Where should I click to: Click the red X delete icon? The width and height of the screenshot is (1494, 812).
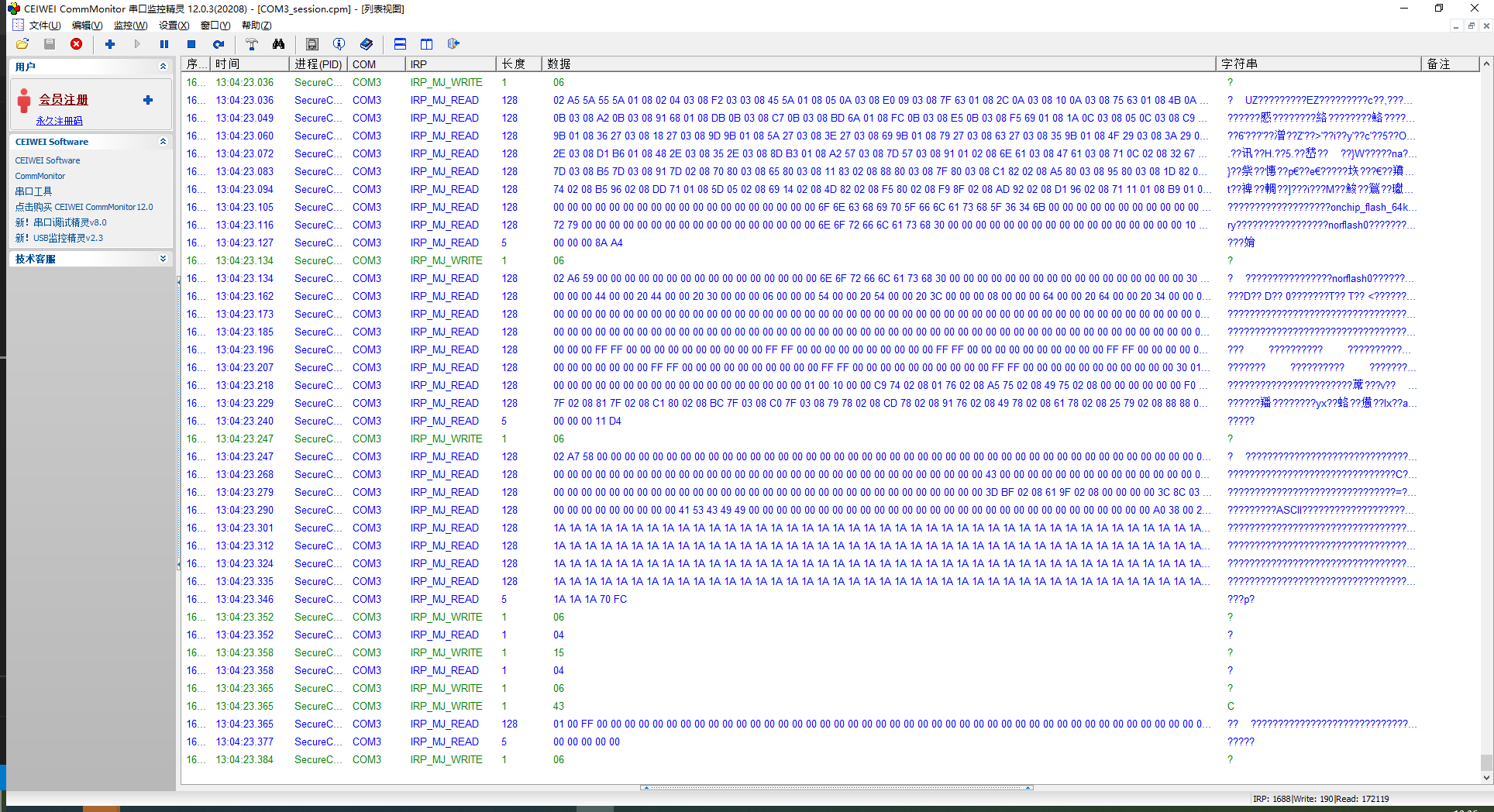click(76, 44)
